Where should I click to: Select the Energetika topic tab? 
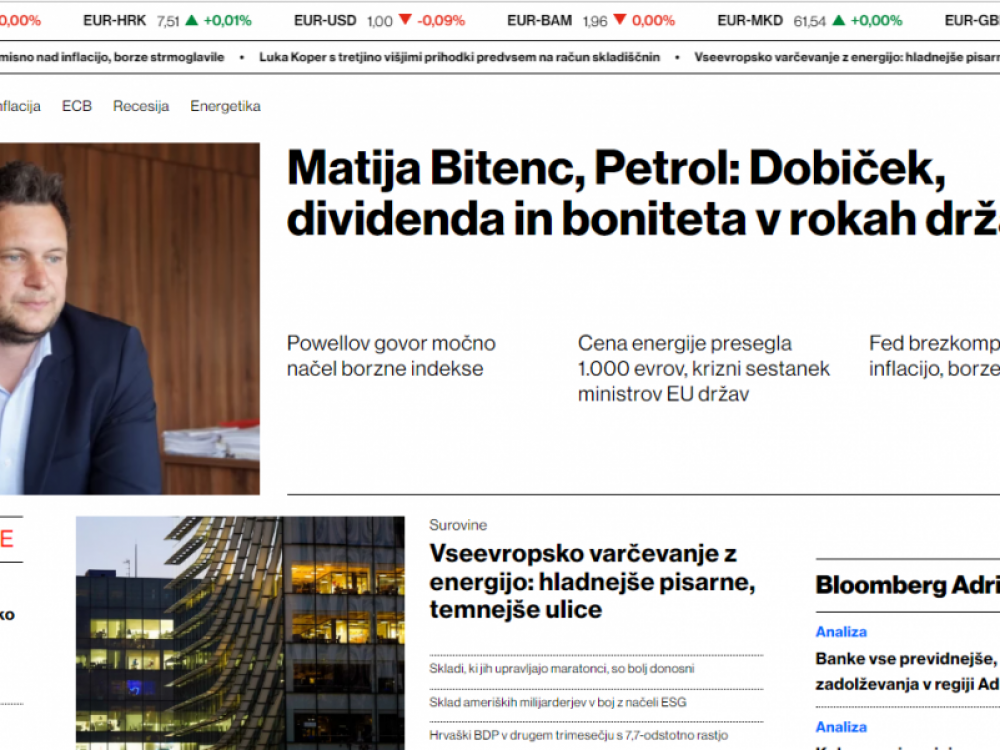pyautogui.click(x=225, y=106)
